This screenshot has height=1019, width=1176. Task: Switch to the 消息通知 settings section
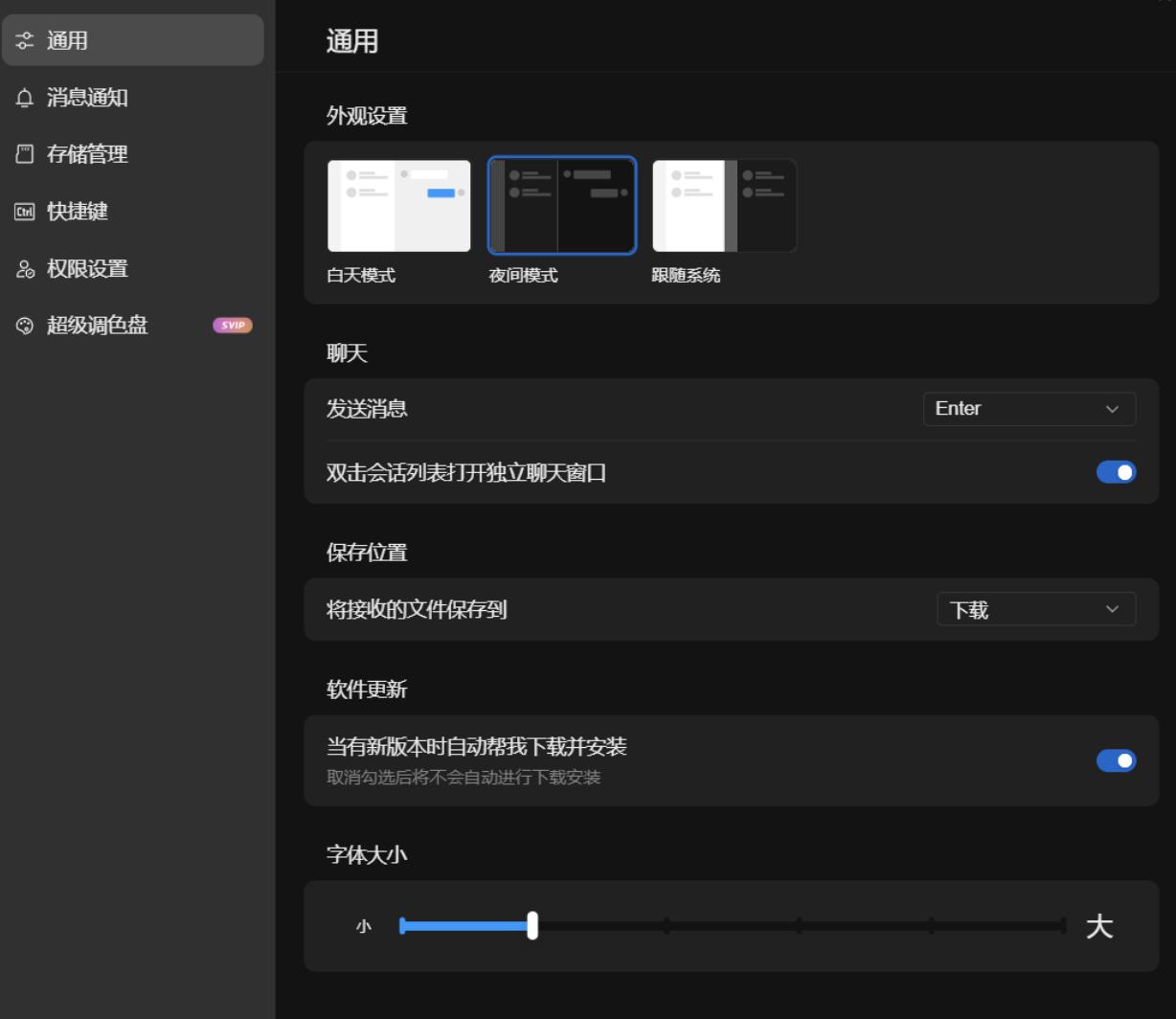pos(86,99)
